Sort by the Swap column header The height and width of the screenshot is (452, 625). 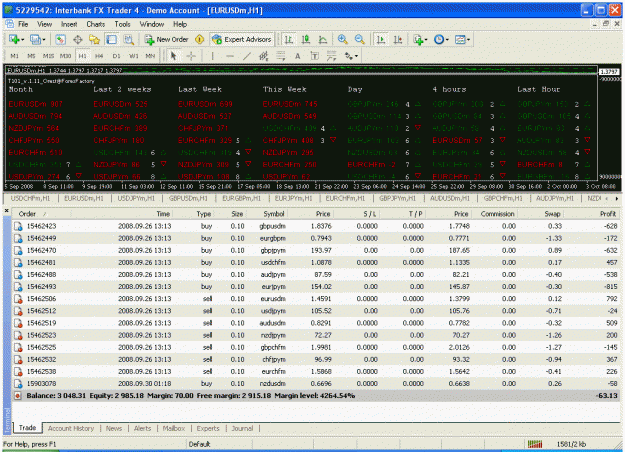pos(552,214)
